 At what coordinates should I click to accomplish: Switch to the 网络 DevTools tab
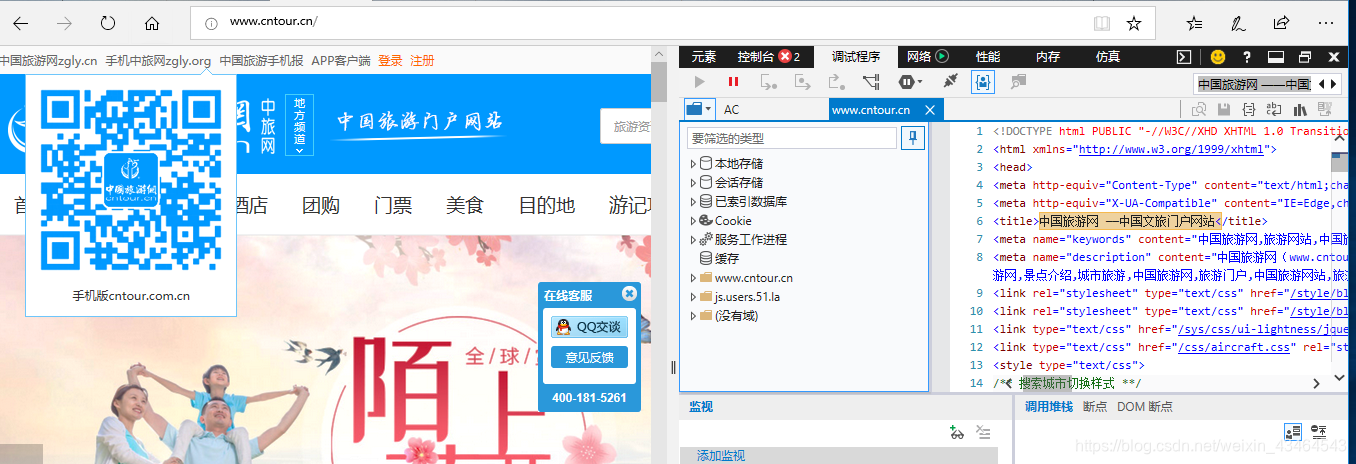coord(927,57)
